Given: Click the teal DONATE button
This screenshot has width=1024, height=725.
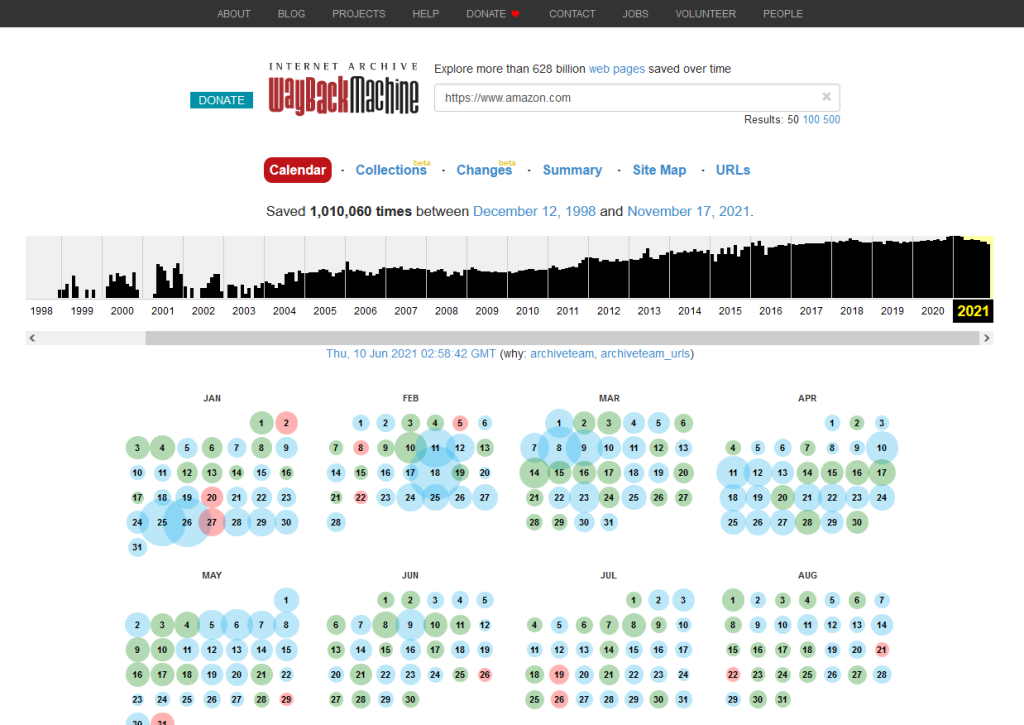Looking at the screenshot, I should [x=221, y=100].
